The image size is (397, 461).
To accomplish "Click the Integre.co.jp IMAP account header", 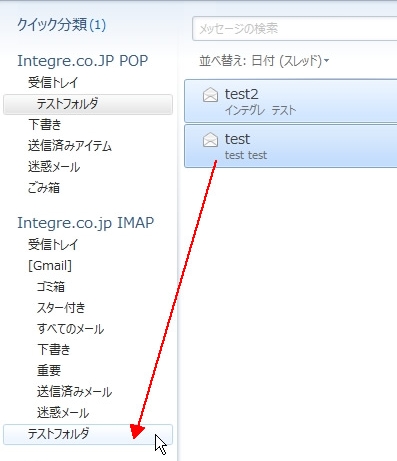I will coord(85,223).
